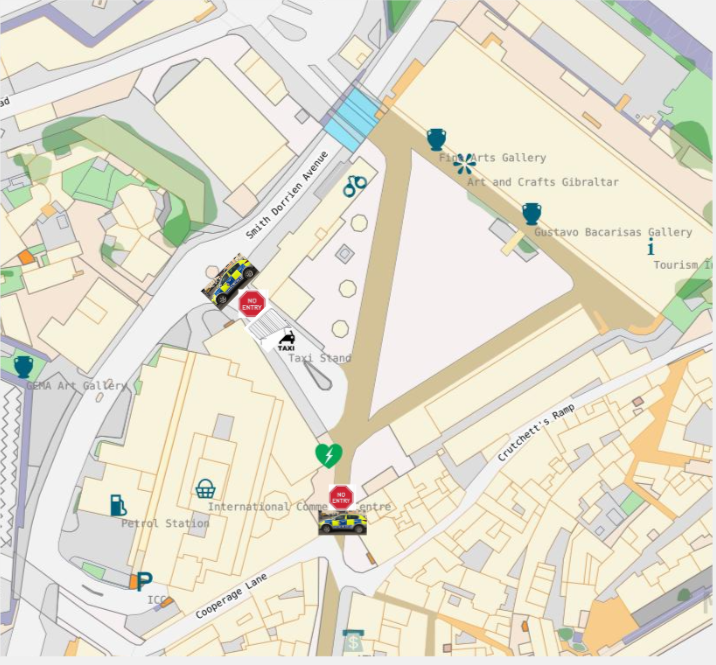Click the GEMA Art Gallery vase icon
The height and width of the screenshot is (665, 716).
pos(23,367)
